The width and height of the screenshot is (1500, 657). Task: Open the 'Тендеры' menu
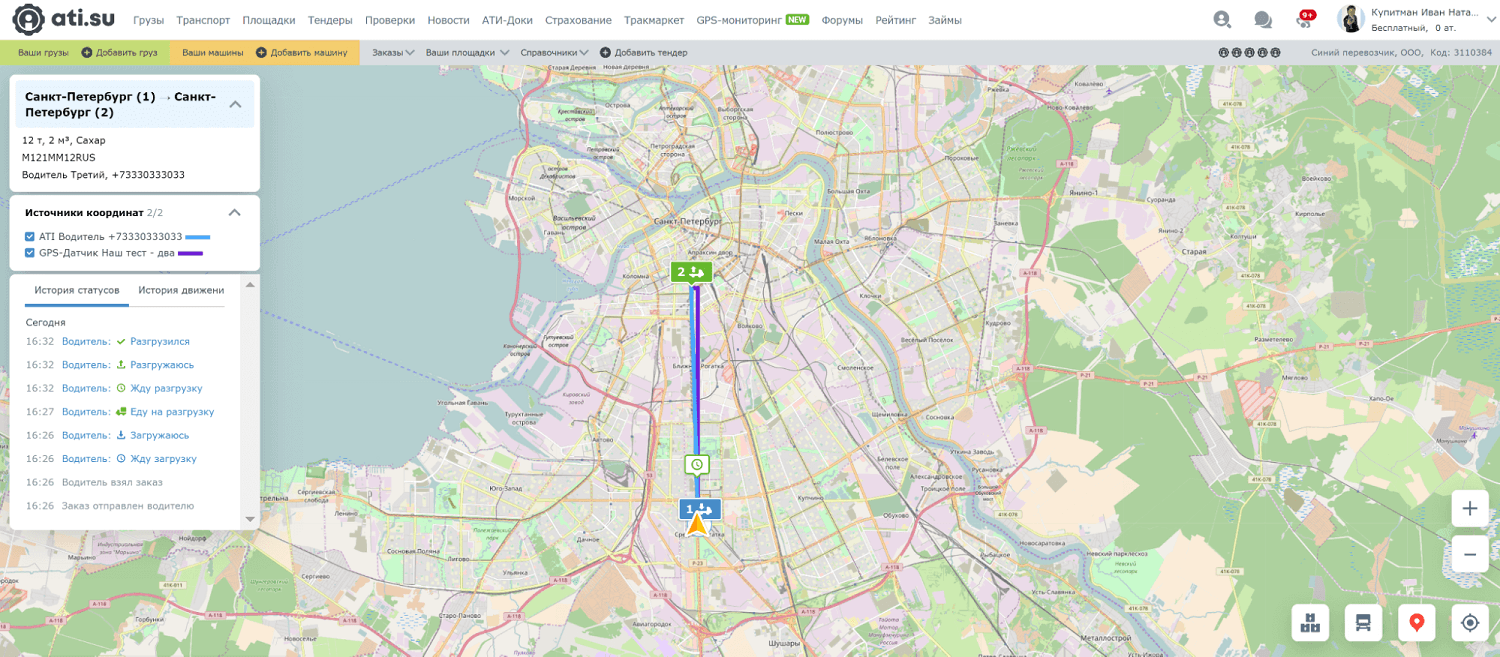(330, 20)
